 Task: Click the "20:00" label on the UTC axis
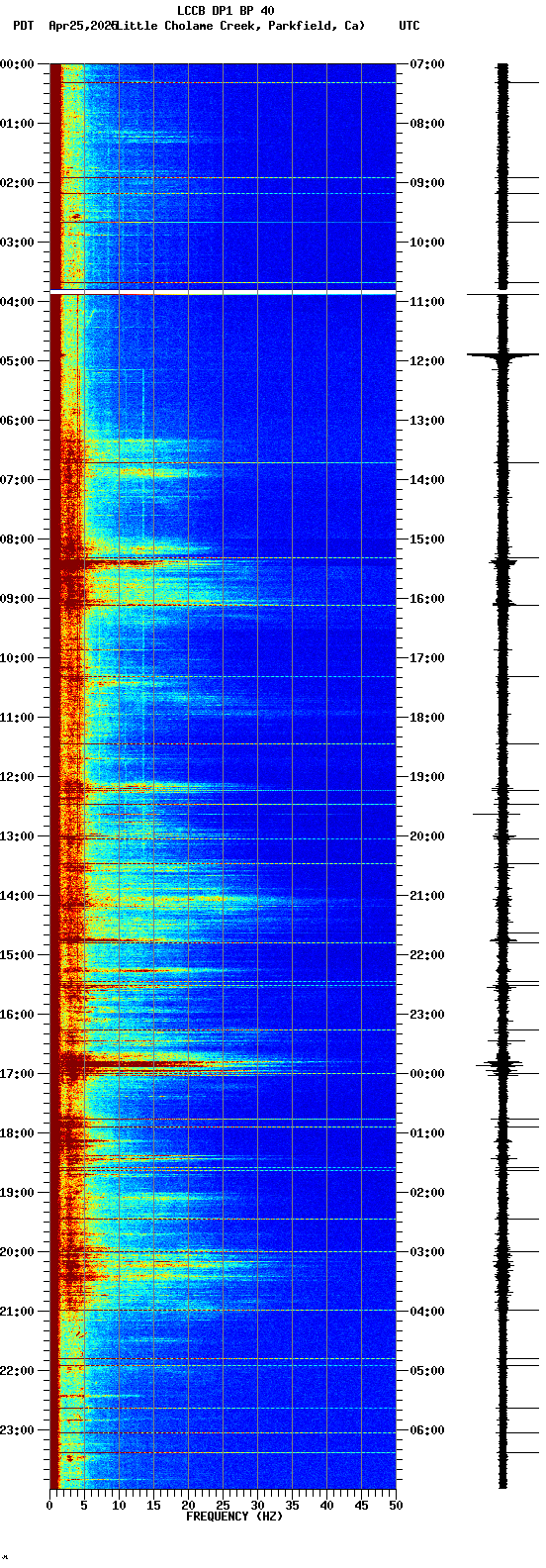click(x=427, y=836)
